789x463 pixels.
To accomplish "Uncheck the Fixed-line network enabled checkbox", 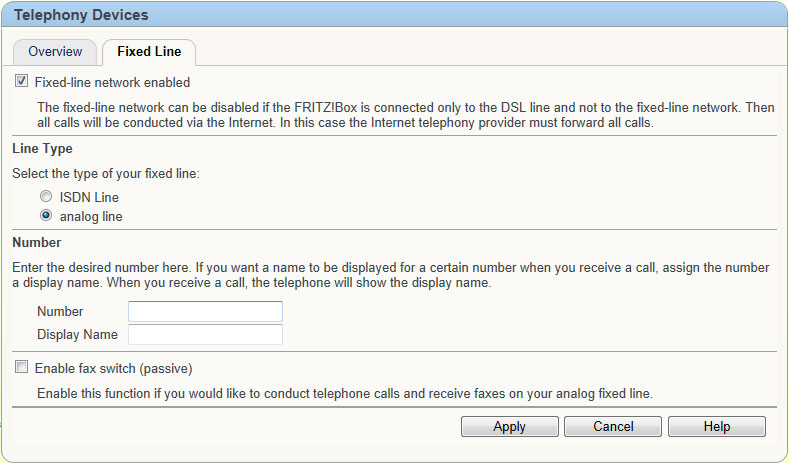I will point(21,81).
